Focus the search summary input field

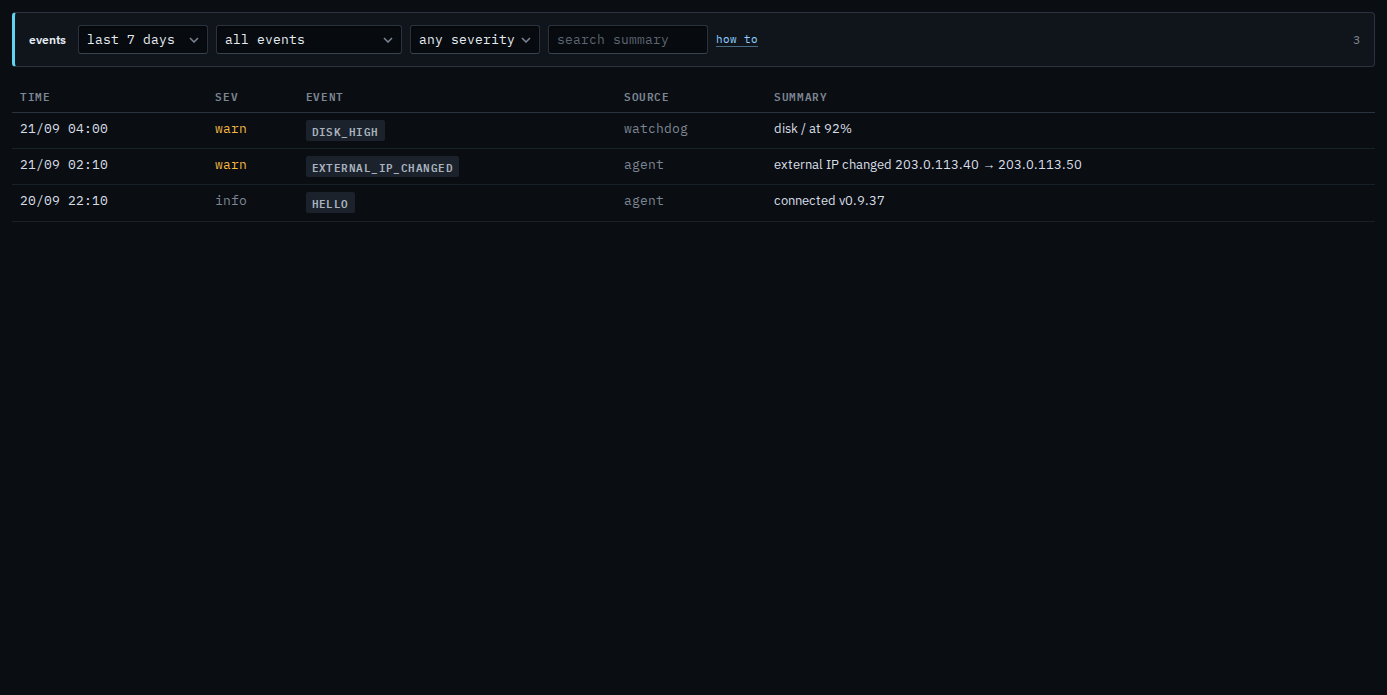point(628,40)
